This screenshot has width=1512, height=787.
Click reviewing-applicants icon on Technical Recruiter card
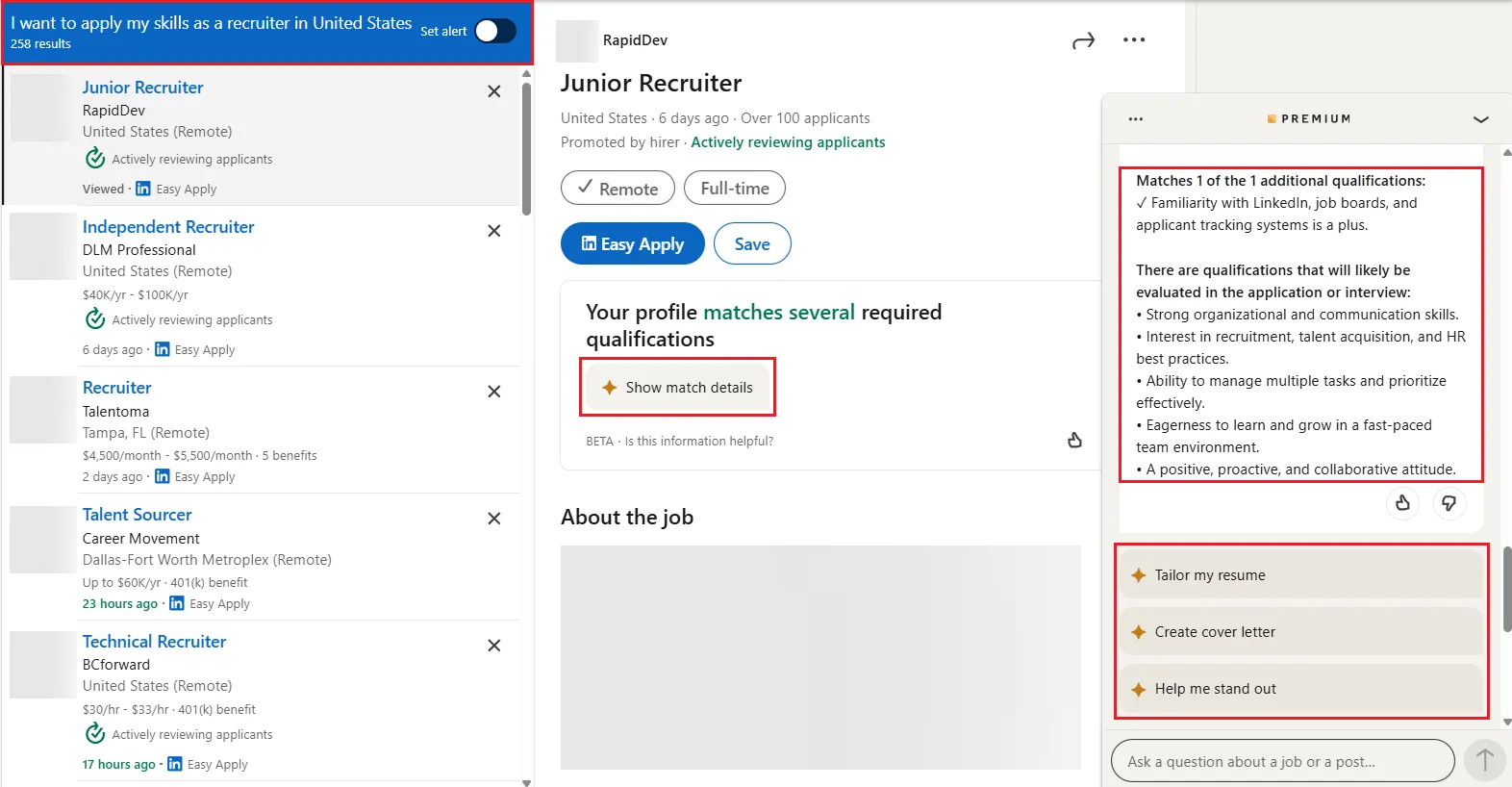(94, 733)
